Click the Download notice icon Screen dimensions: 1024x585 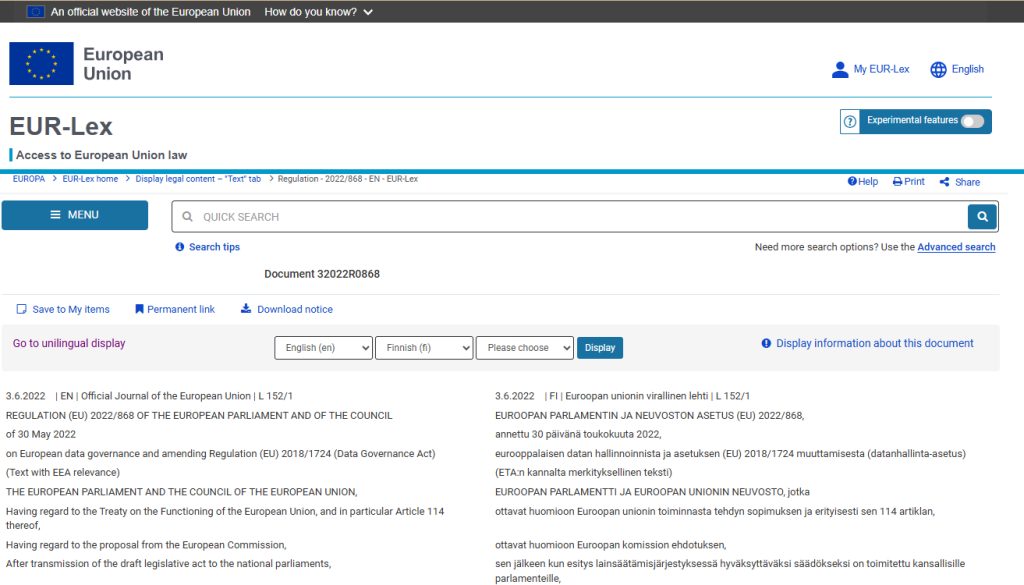tap(246, 309)
